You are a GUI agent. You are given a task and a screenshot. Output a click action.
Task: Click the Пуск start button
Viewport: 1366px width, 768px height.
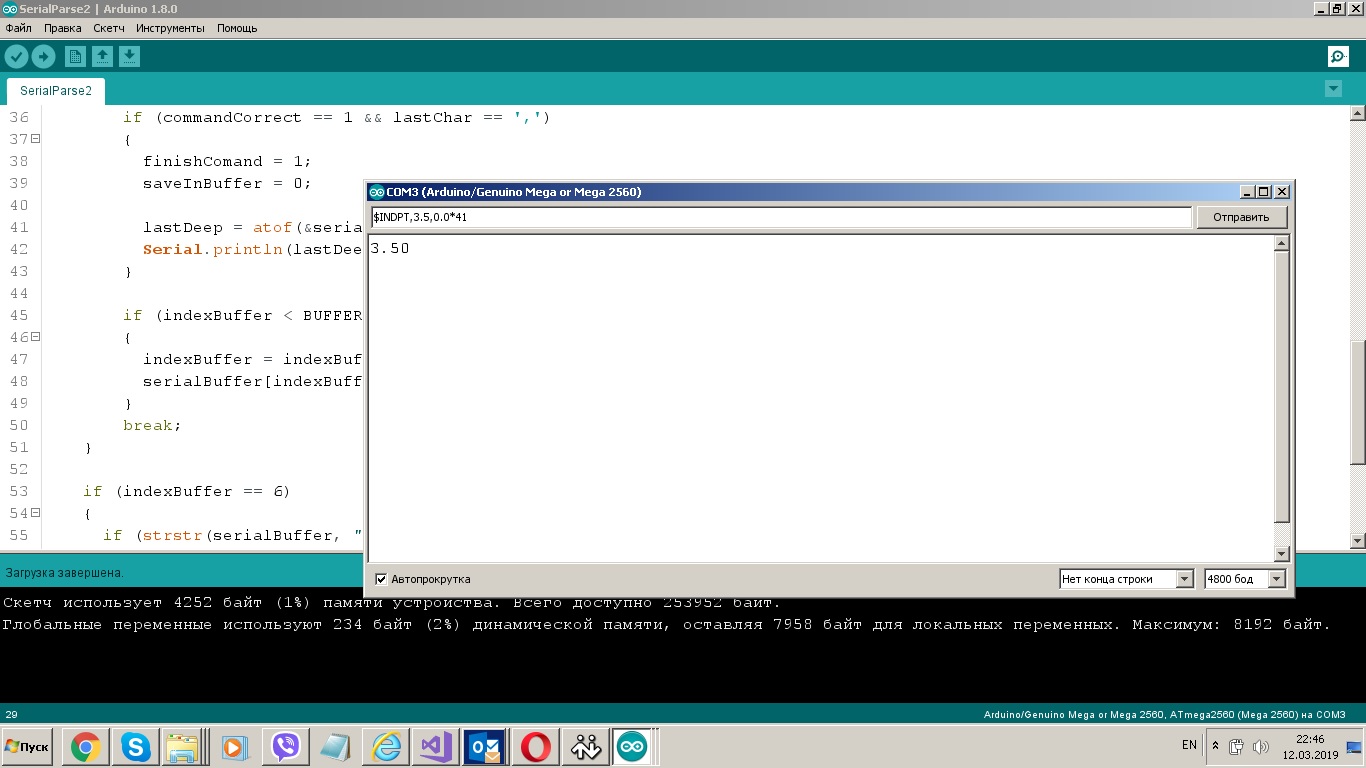pyautogui.click(x=28, y=747)
